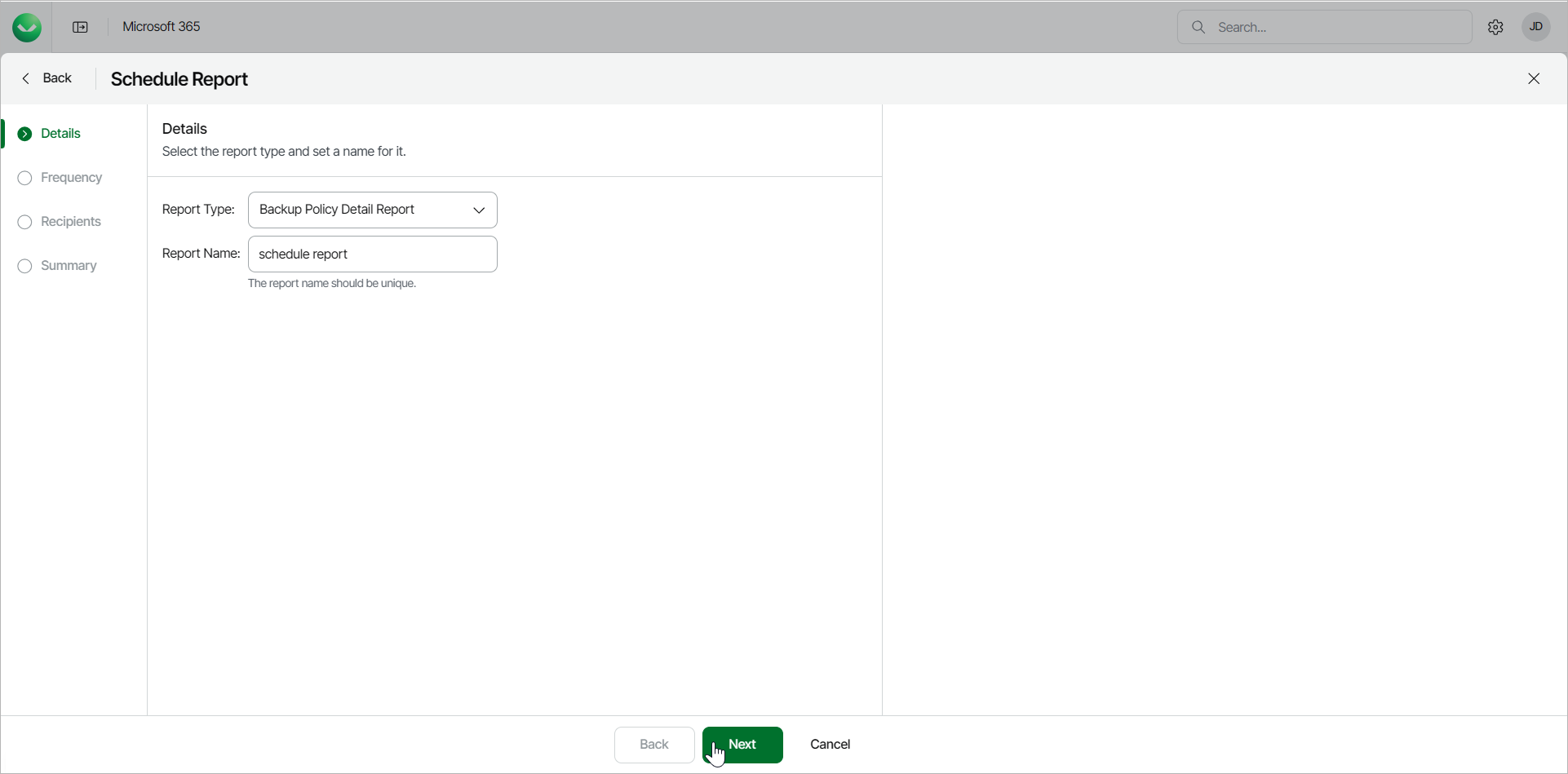Viewport: 1568px width, 774px height.
Task: Click the Report Type label
Action: click(x=198, y=210)
